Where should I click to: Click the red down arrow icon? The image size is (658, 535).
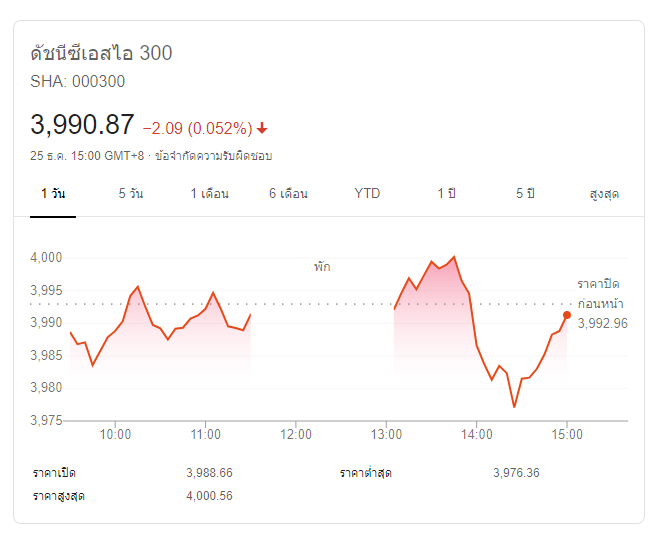pyautogui.click(x=262, y=128)
